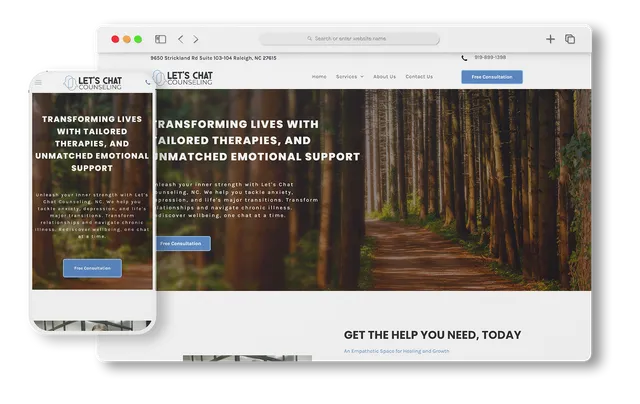
Task: Open the About Us page
Action: (384, 77)
